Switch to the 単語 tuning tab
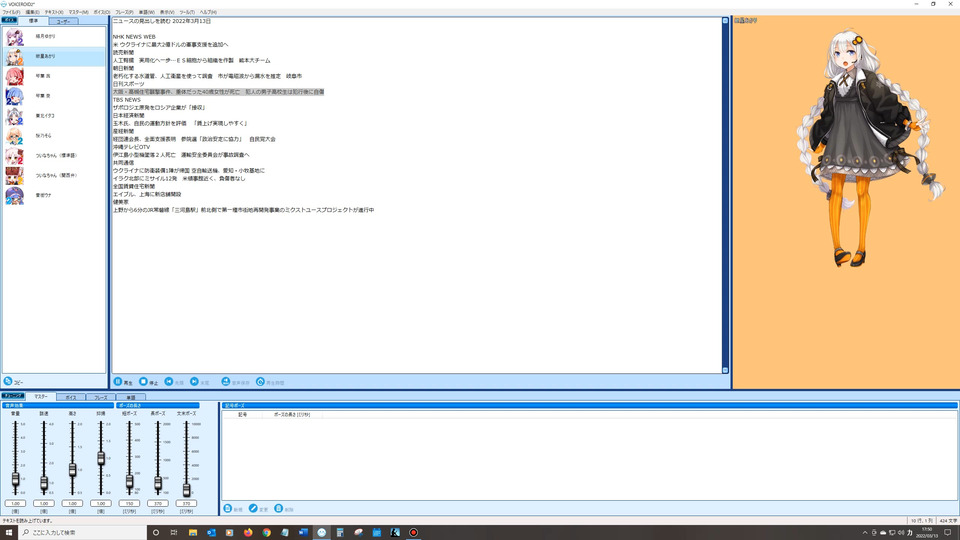Viewport: 960px width, 540px height. pos(130,397)
